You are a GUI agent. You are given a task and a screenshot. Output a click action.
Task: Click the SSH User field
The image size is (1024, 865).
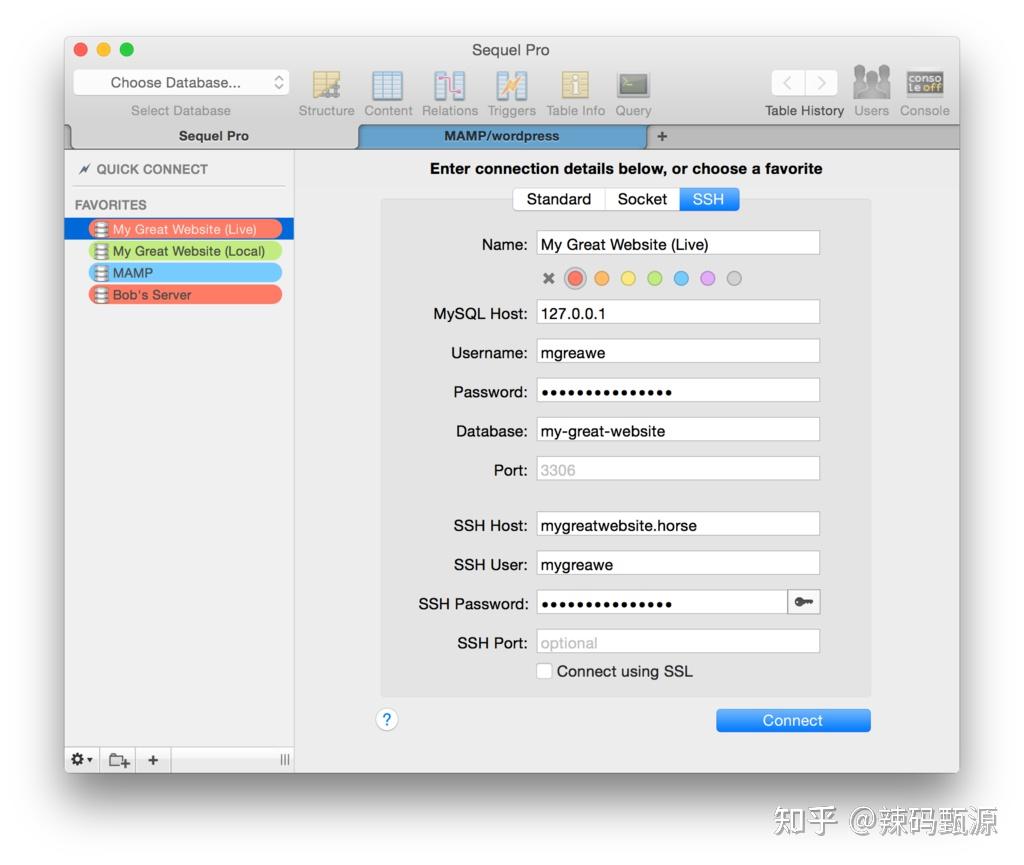click(678, 563)
